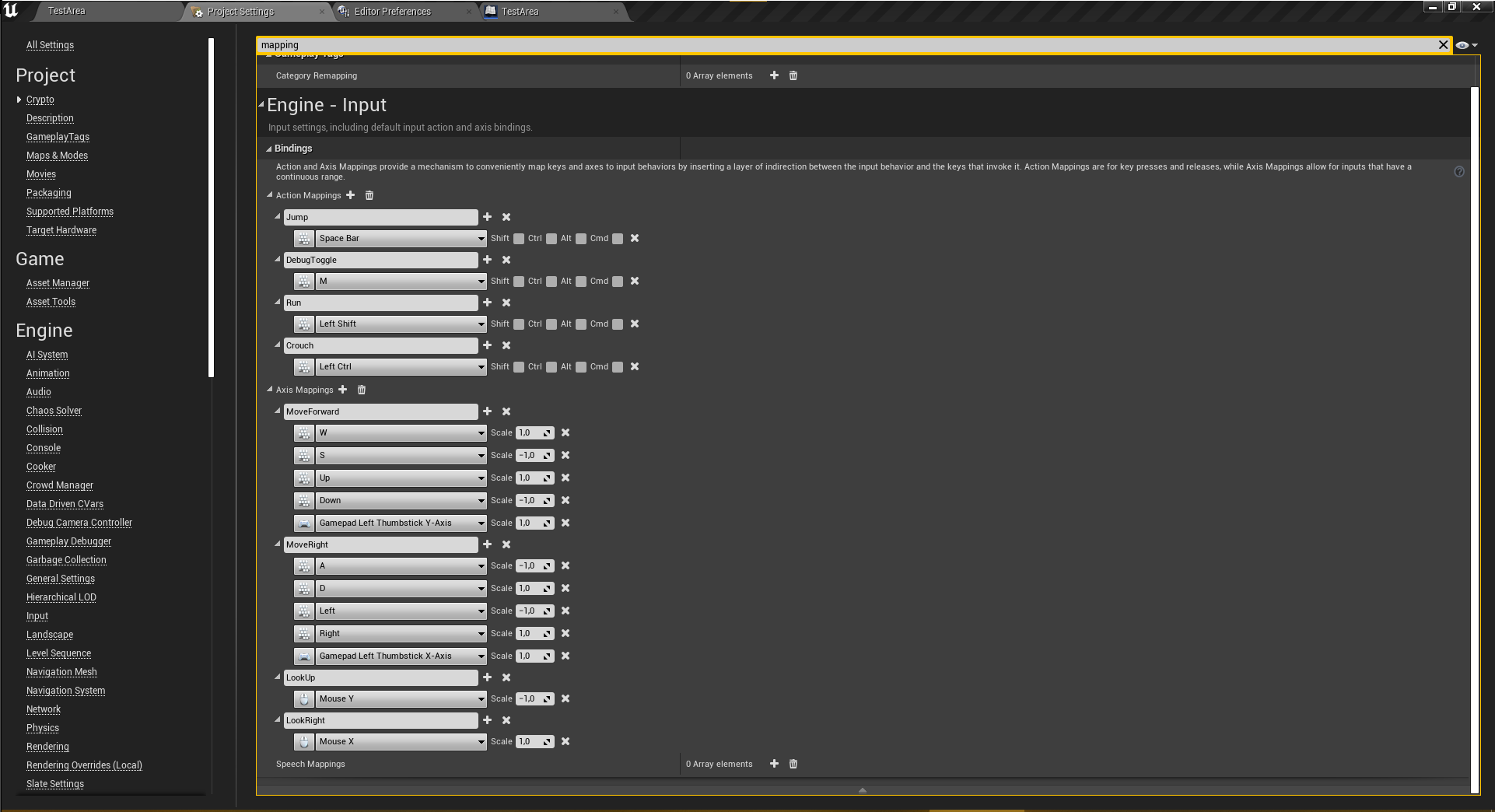Click gamepad icon beside Thumbstick Y-Axis
Screen dimensions: 1495x812
coord(304,523)
